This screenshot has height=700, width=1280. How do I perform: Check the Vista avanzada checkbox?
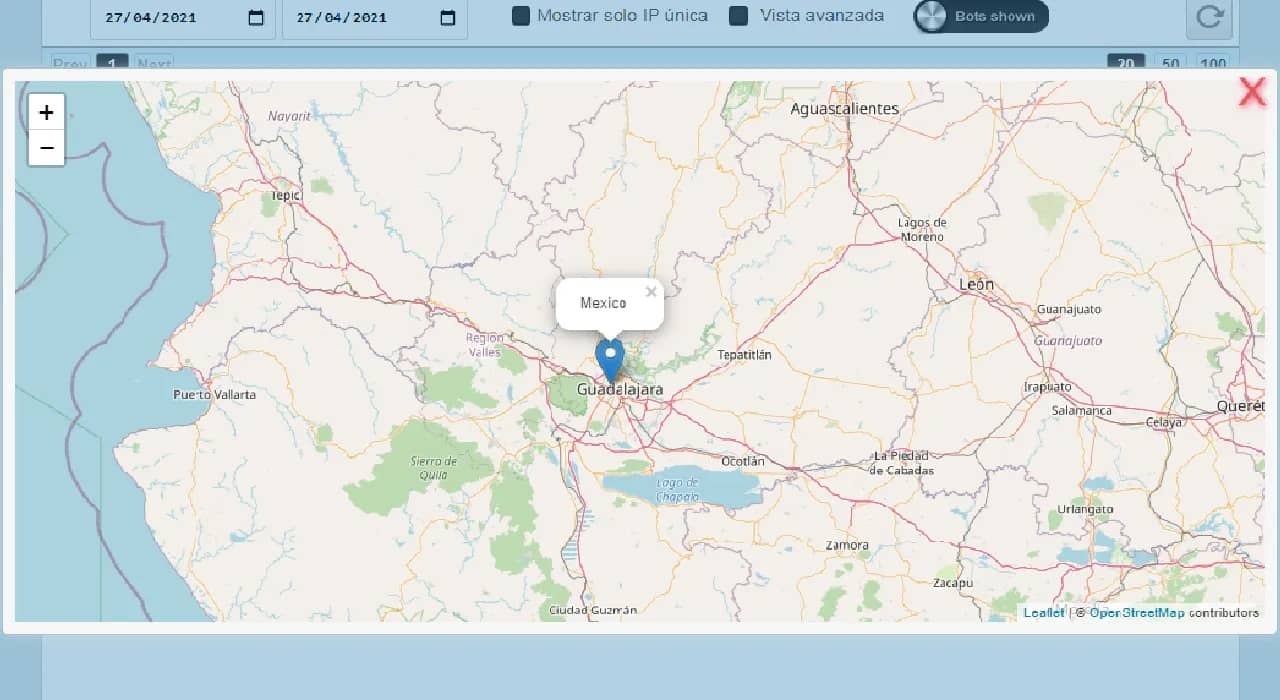click(x=739, y=16)
